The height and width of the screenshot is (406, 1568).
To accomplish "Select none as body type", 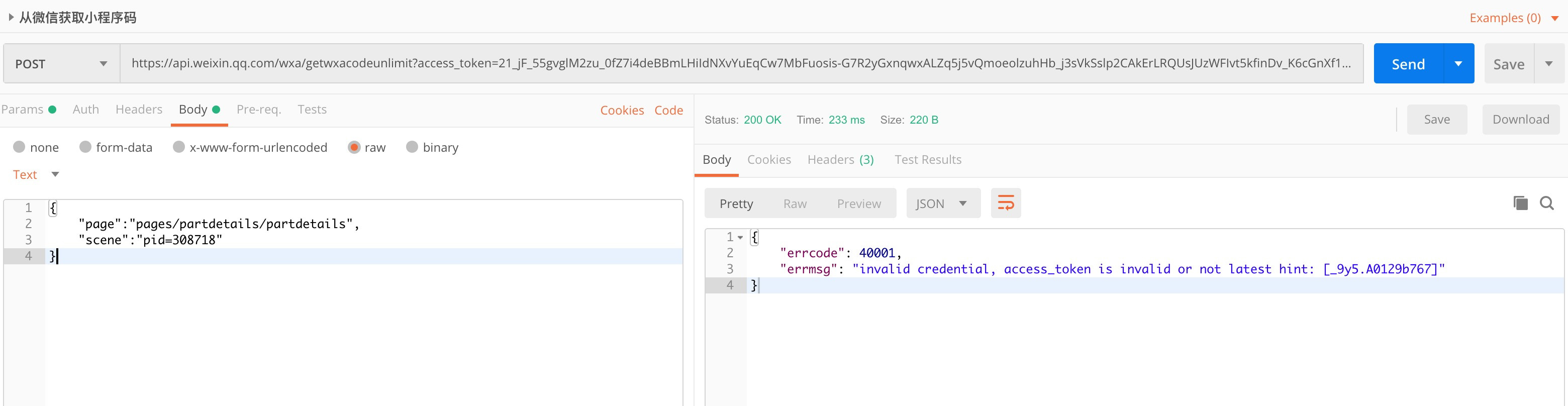I will click(x=20, y=147).
